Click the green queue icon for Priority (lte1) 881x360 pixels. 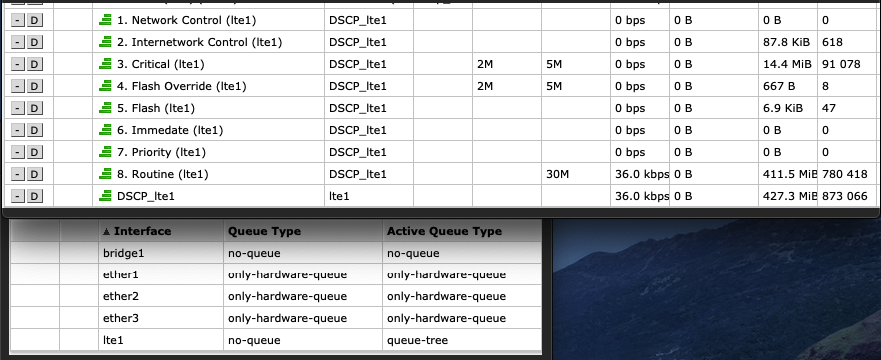pyautogui.click(x=105, y=152)
